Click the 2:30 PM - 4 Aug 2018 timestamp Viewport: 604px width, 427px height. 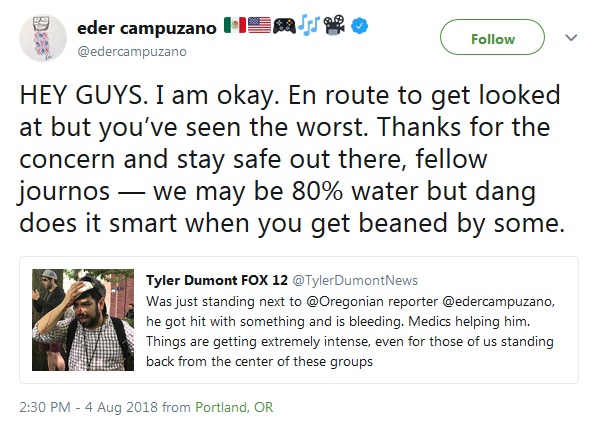pyautogui.click(x=89, y=407)
